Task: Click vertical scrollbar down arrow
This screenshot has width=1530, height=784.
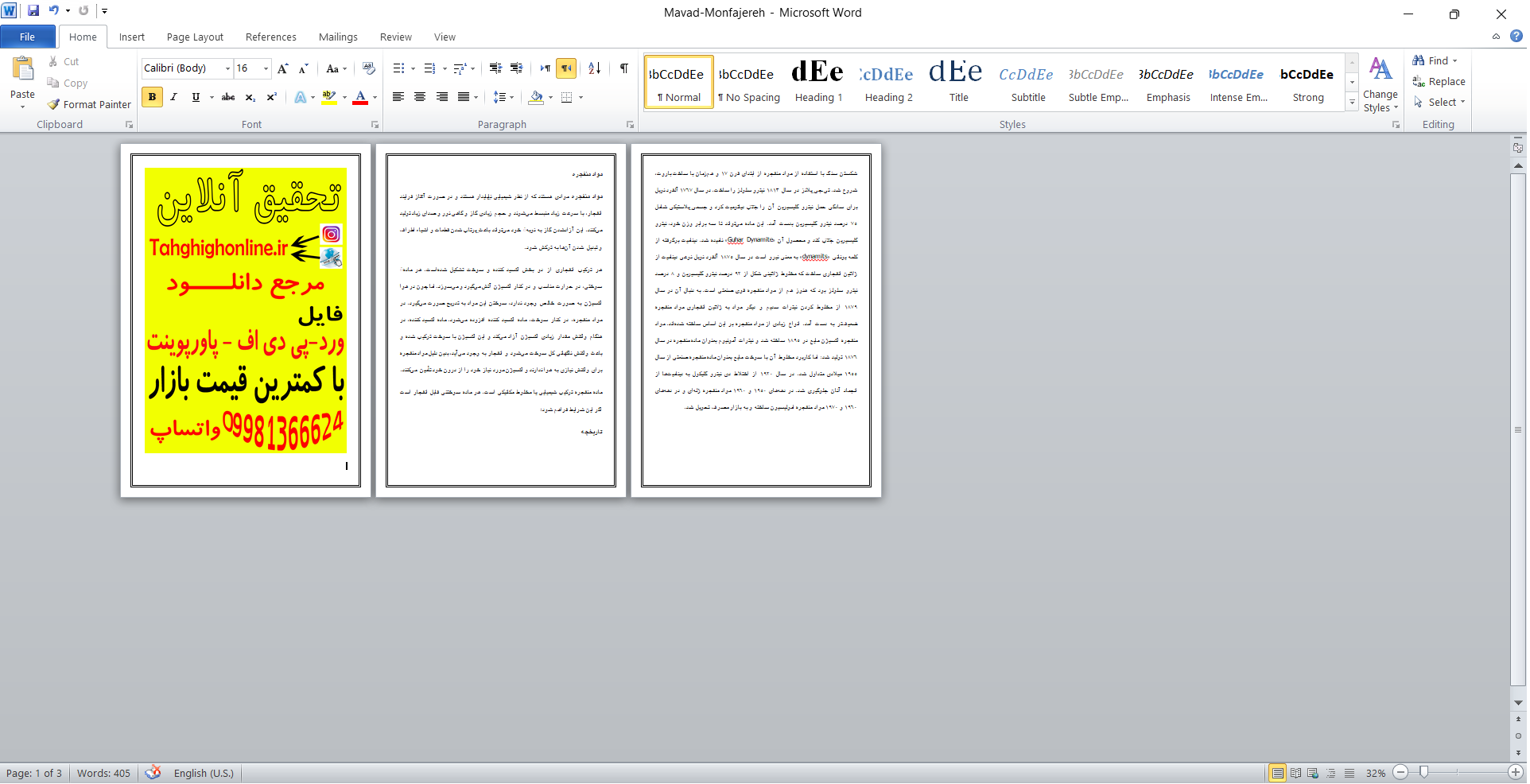Action: [1518, 703]
